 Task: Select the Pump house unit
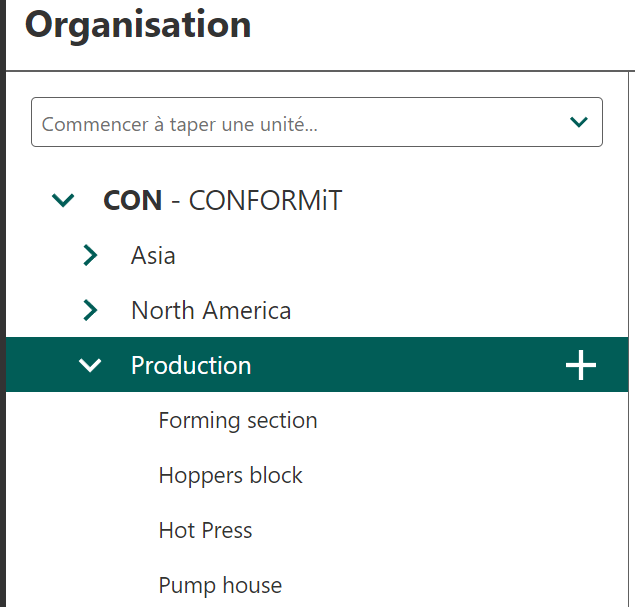(x=220, y=586)
